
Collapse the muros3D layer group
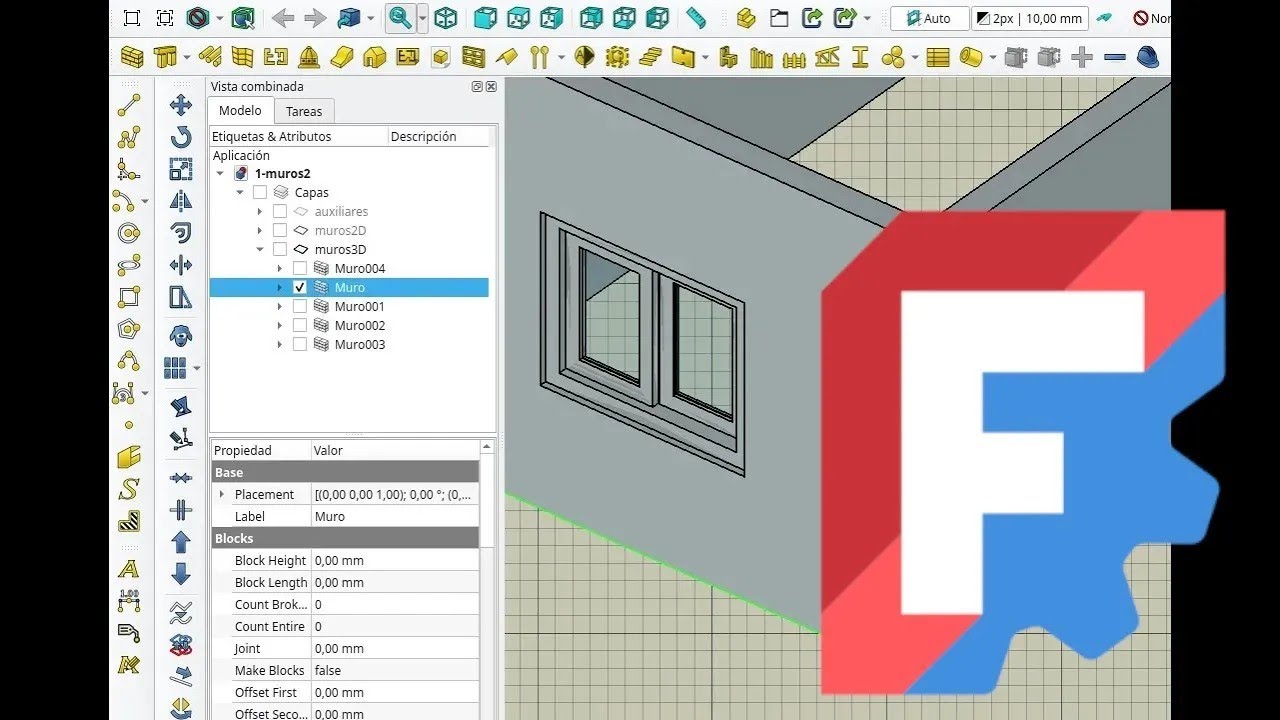tap(259, 250)
